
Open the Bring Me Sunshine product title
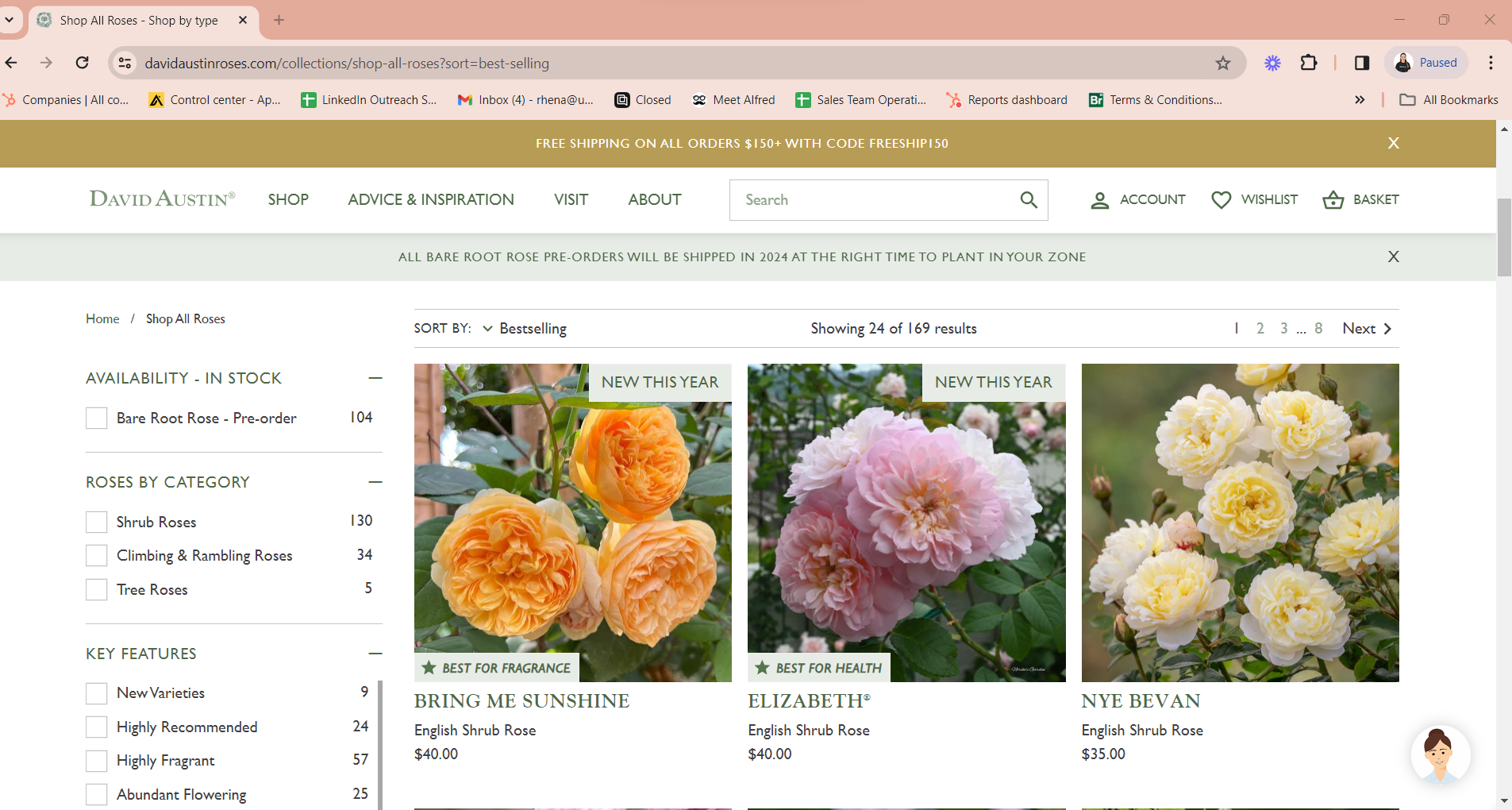tap(521, 701)
